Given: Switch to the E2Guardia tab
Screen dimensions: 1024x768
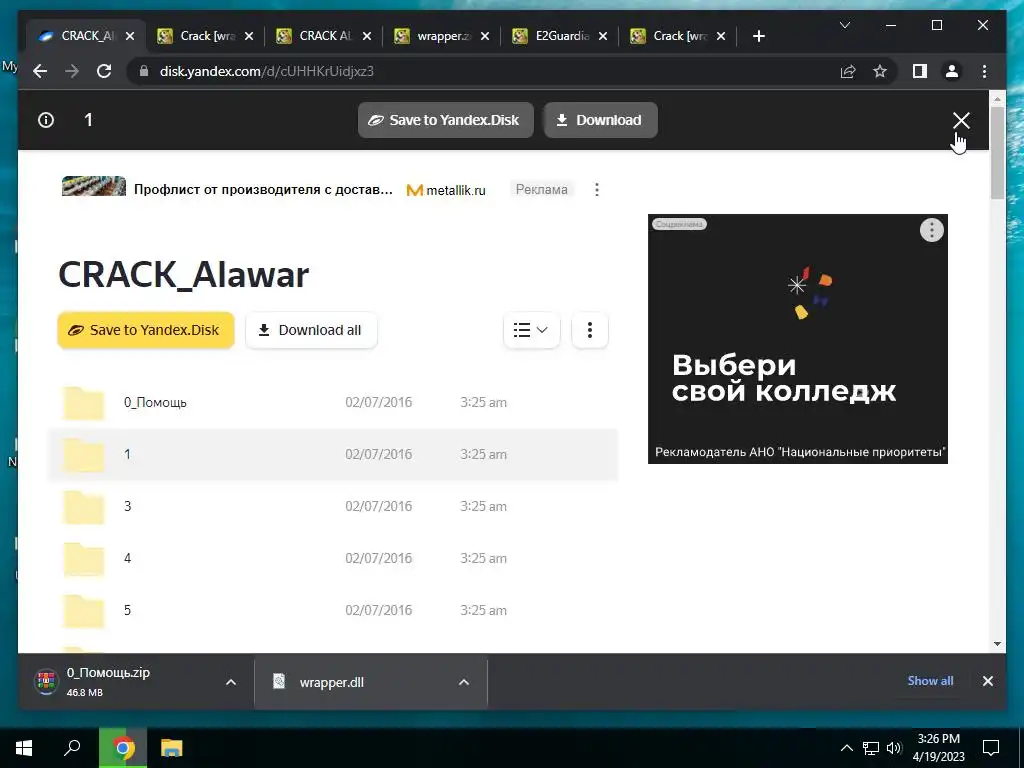Looking at the screenshot, I should pyautogui.click(x=560, y=36).
